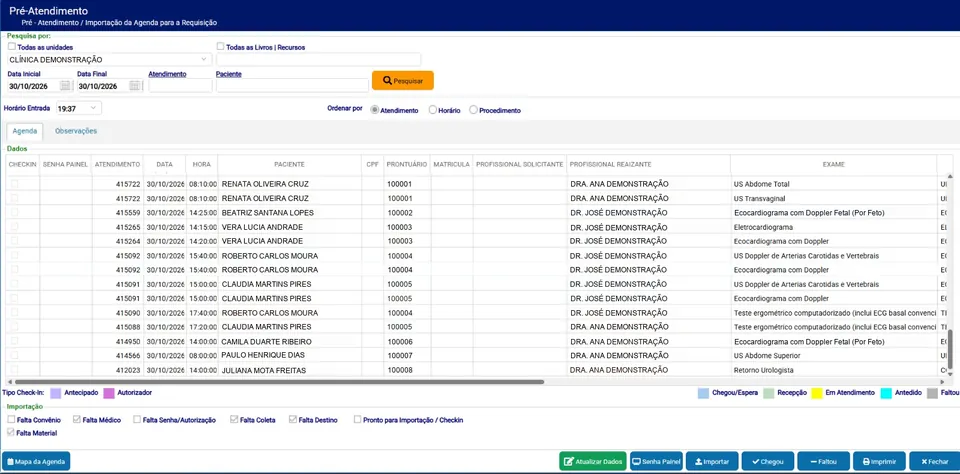This screenshot has height=474, width=960.
Task: Click the Chegou/Espera blue swatch
Action: 703,393
